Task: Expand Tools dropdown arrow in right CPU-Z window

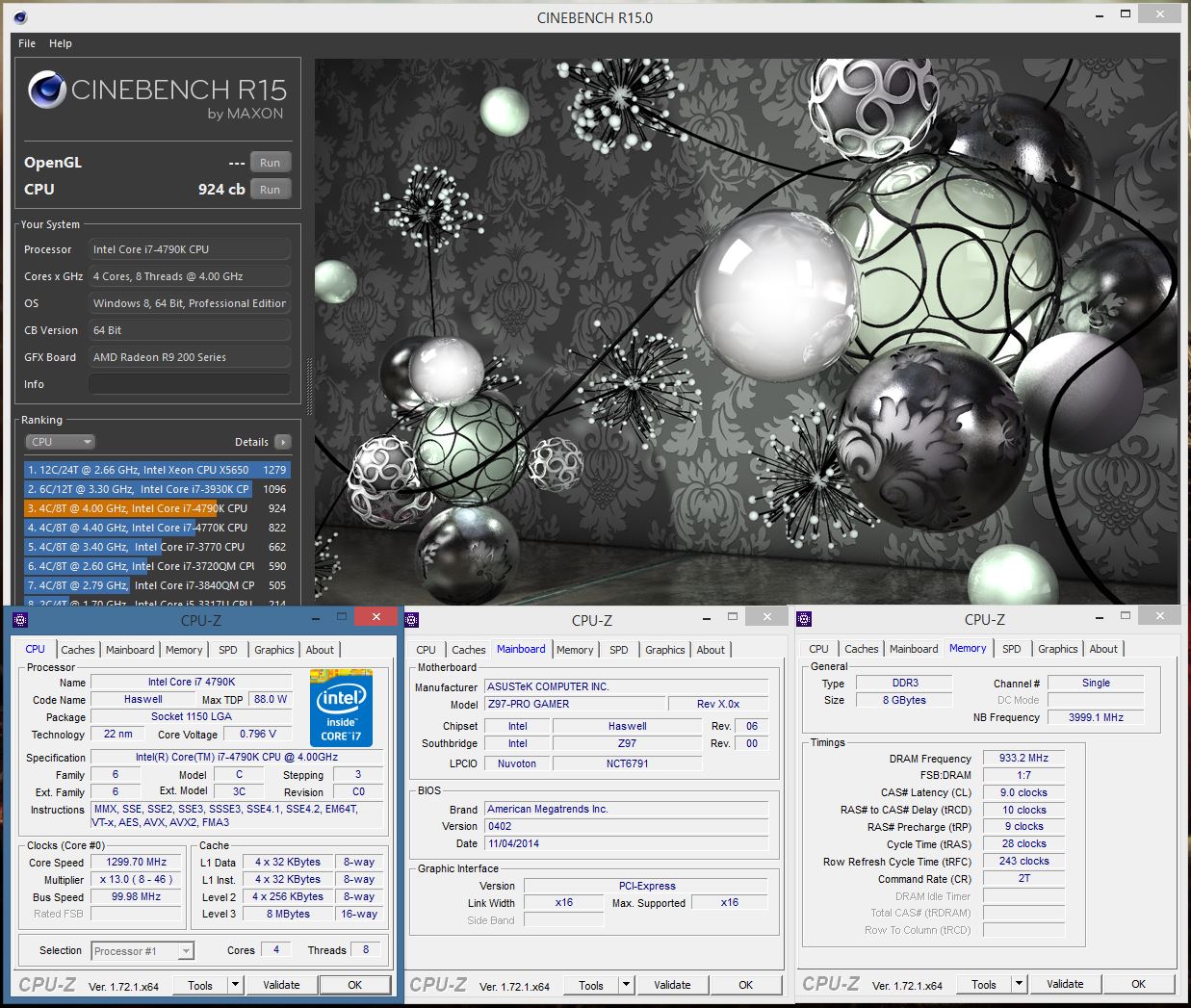Action: (1019, 984)
